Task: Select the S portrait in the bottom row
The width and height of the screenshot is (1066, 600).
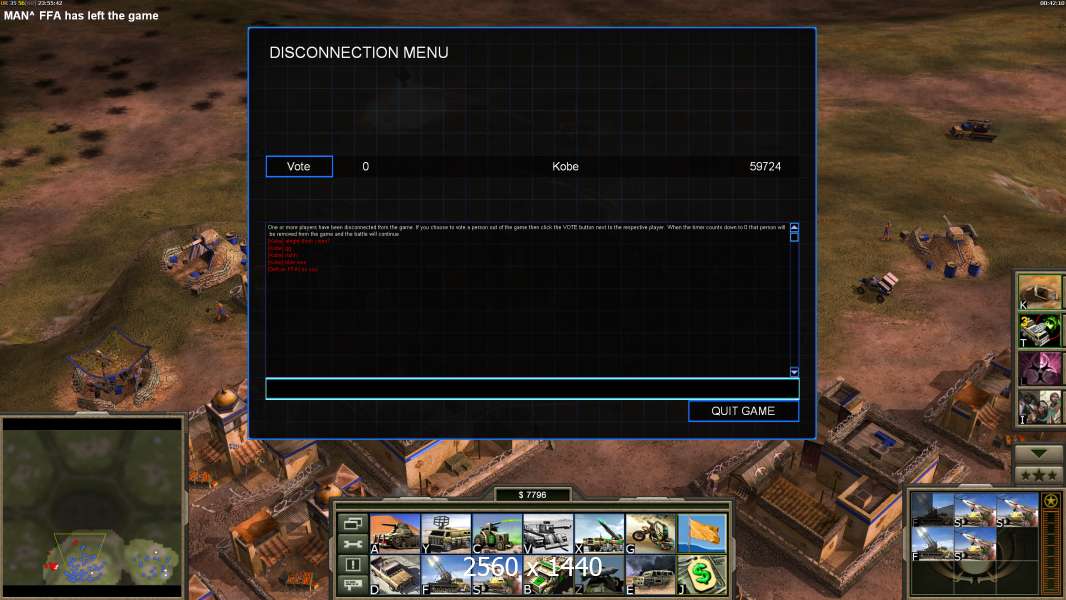Action: tap(975, 544)
